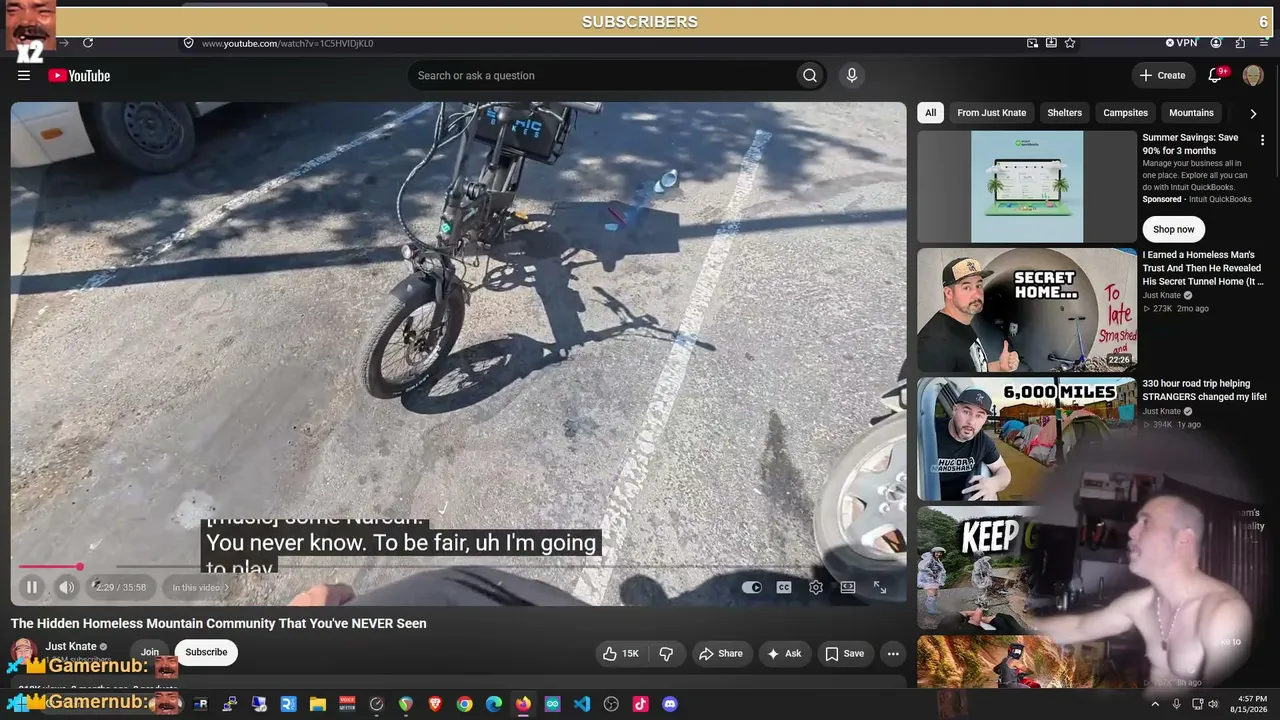Open Discord from the taskbar

point(670,704)
